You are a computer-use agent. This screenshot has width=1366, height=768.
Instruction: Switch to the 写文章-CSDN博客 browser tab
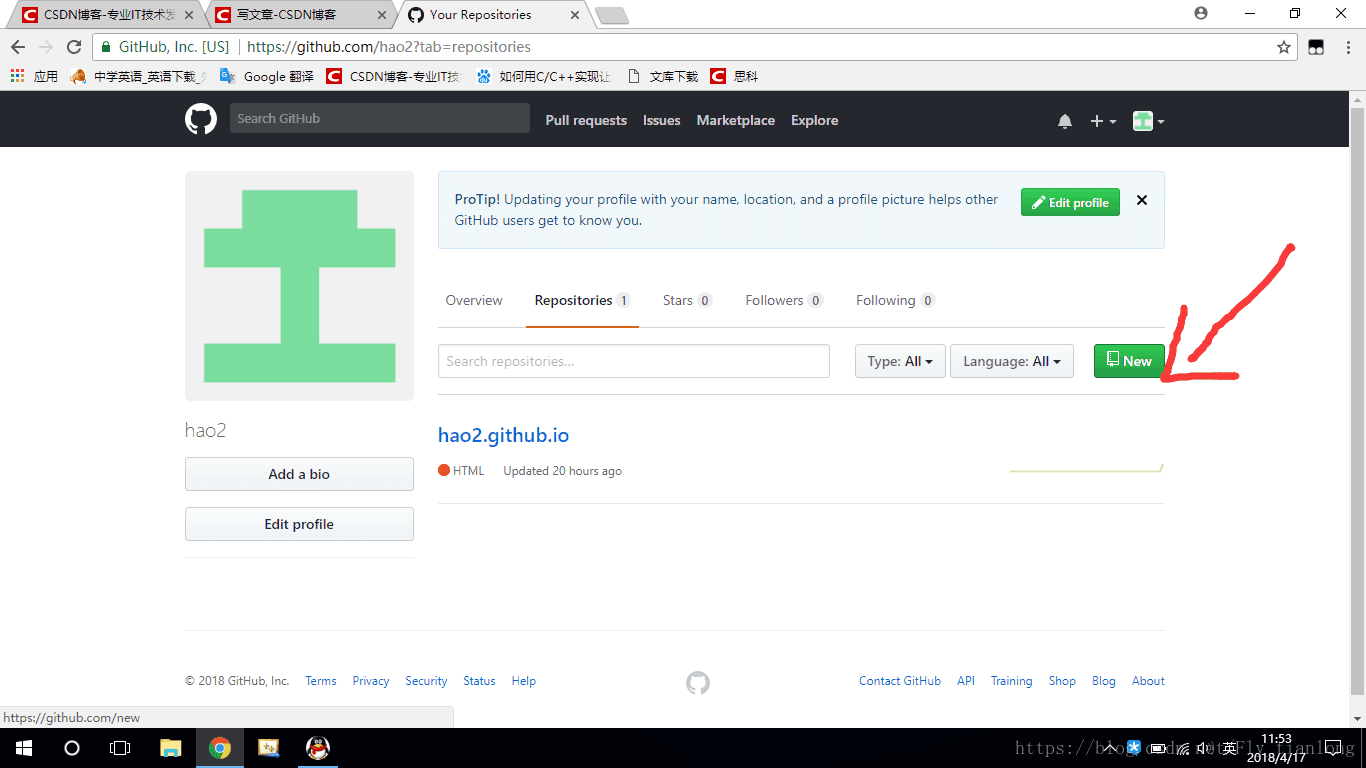pos(298,15)
